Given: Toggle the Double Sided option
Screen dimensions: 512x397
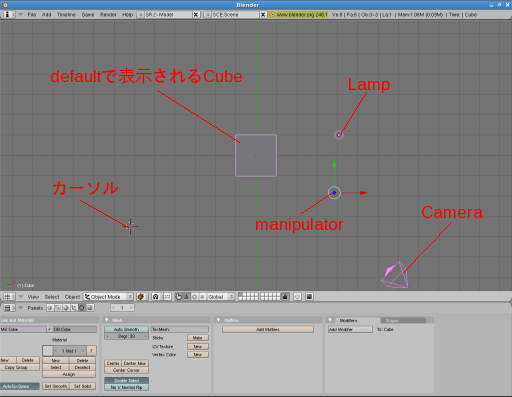Looking at the screenshot, I should click(126, 381).
